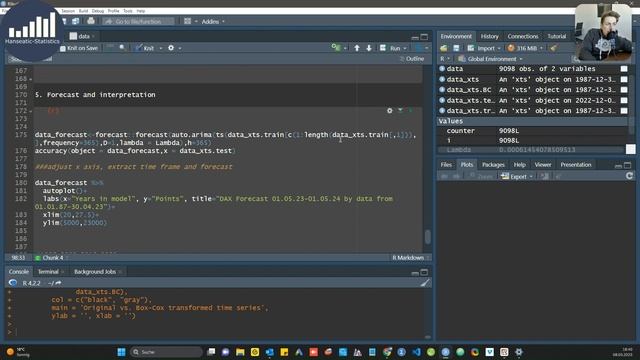Open Visual Studio Code from the taskbar

416,352
